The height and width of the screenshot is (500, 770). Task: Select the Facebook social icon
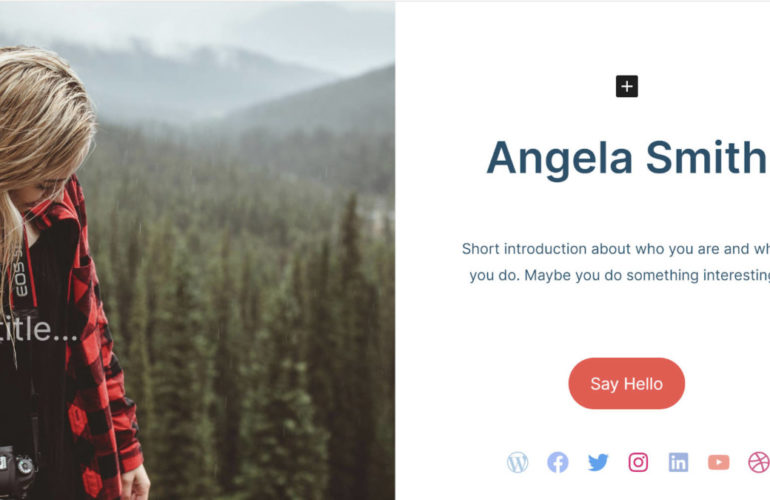pyautogui.click(x=558, y=462)
